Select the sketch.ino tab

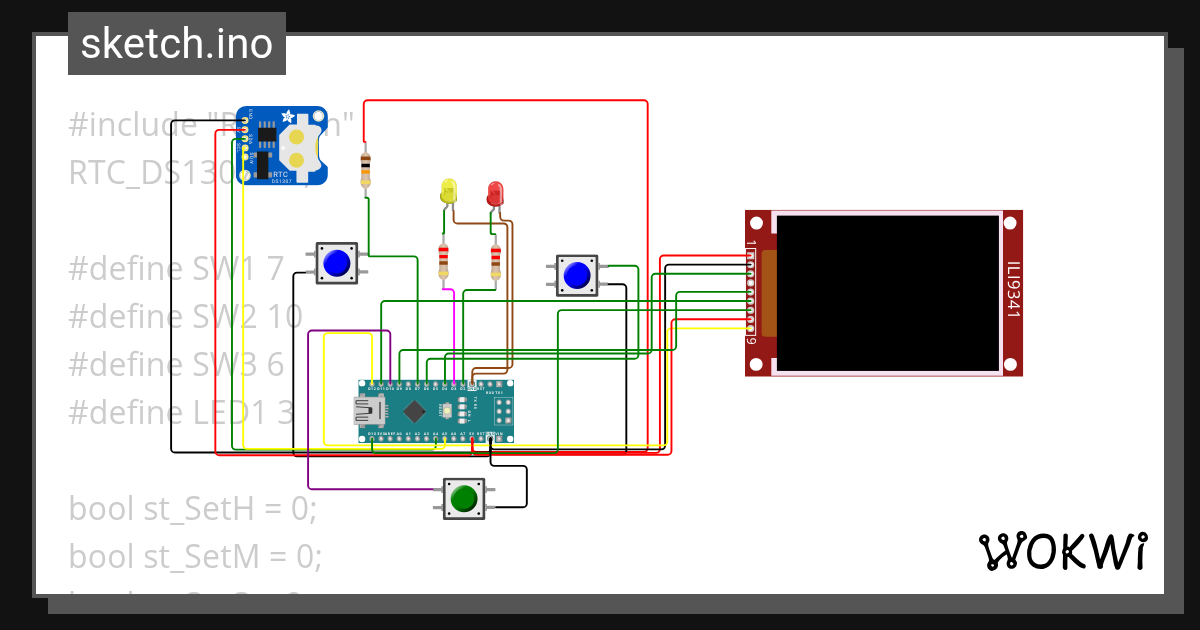click(176, 44)
